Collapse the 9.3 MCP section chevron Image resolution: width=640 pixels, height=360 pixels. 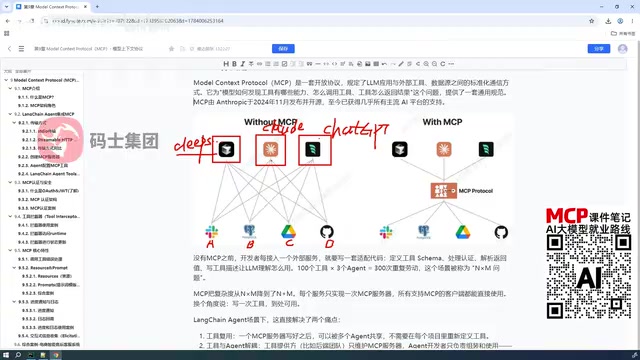pos(10,182)
